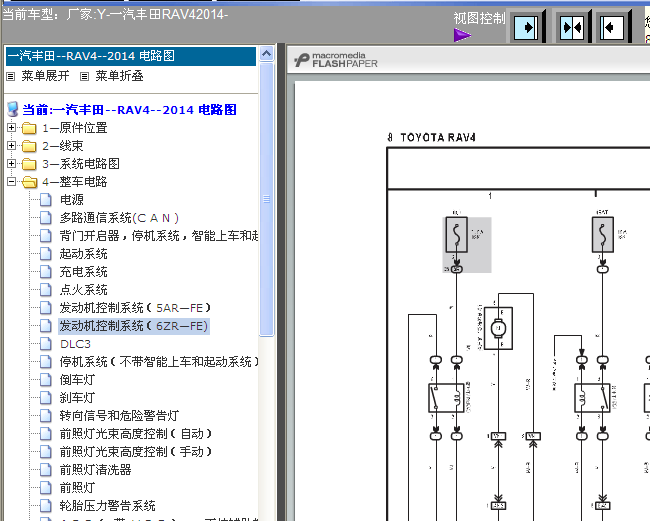Click the document icon next to DLC3

[46, 344]
